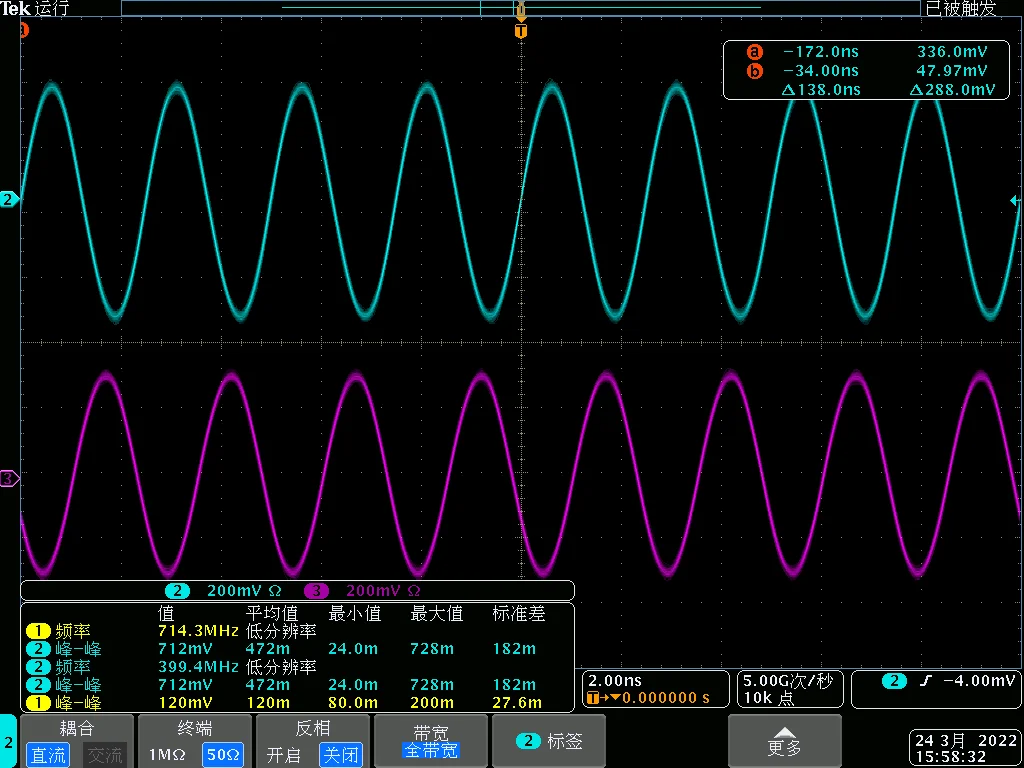Click the cyan 200mV channel 2 scale
This screenshot has width=1024, height=768.
tap(244, 591)
